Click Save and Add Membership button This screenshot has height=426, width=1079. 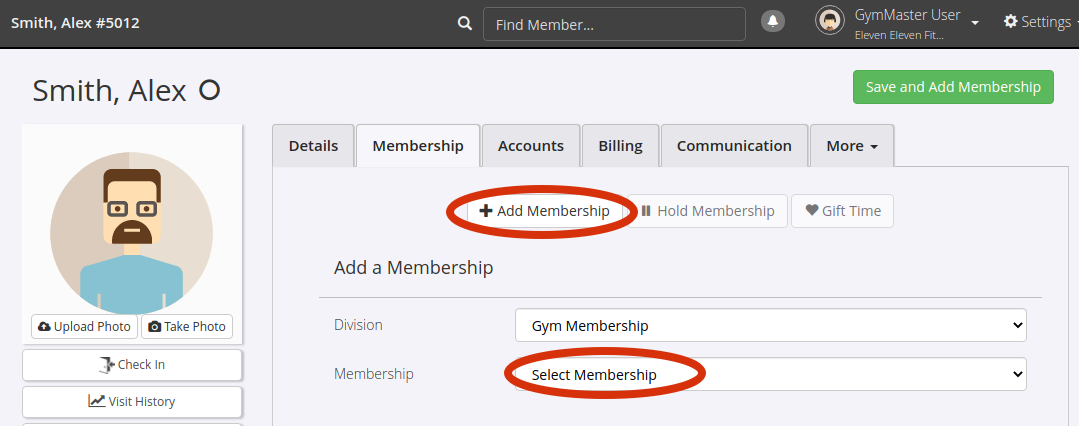point(953,87)
